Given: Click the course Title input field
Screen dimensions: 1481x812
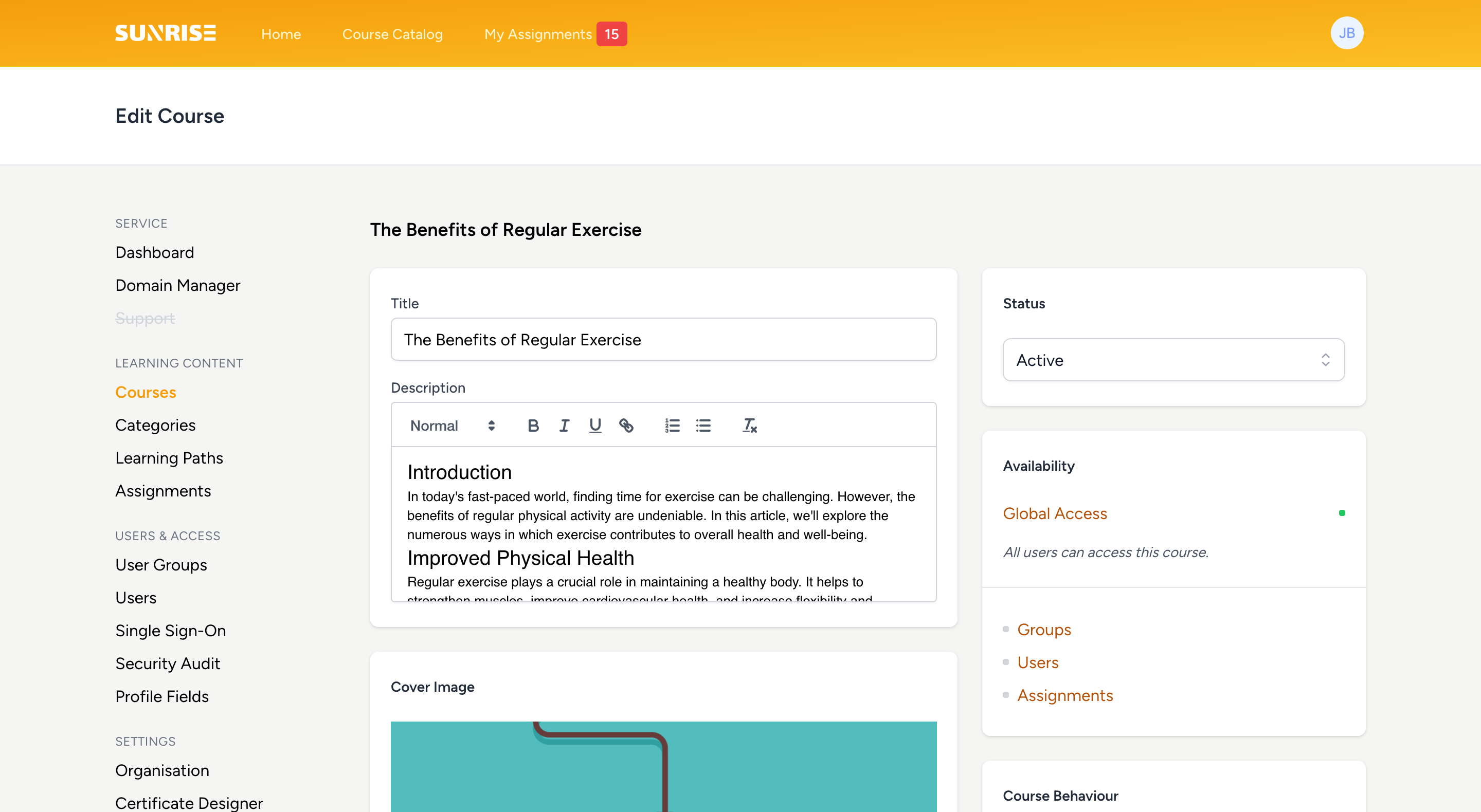Looking at the screenshot, I should click(664, 339).
